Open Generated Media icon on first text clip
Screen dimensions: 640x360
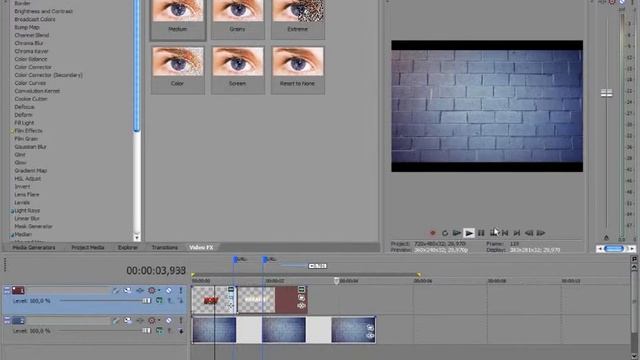pyautogui.click(x=231, y=289)
